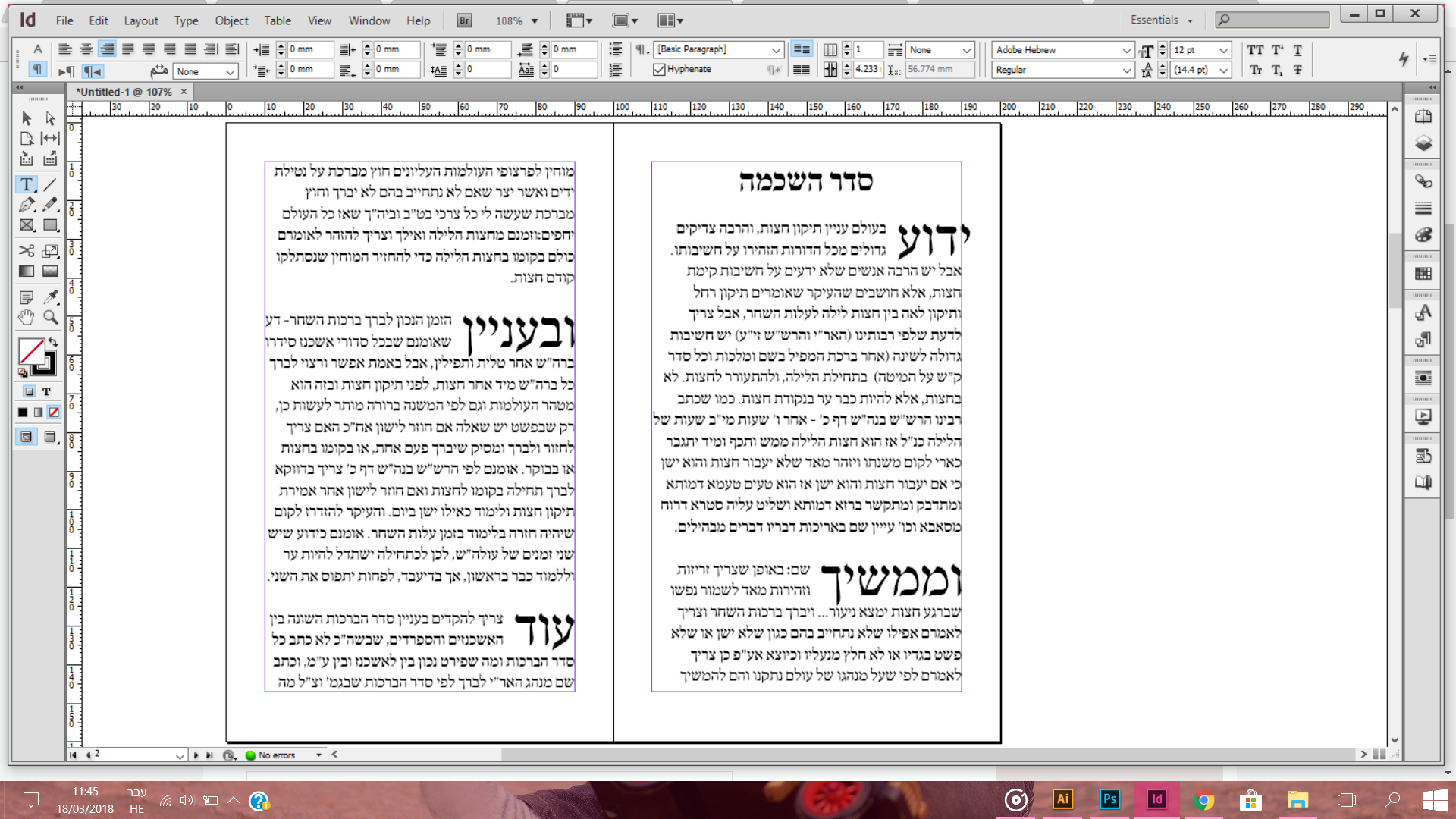Open the Layout menu
Screen dimensions: 1456x819
[x=141, y=20]
